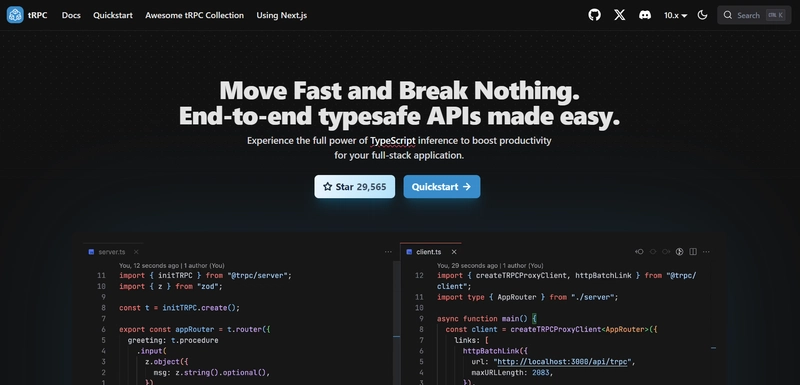Click the client.ts file type icon
This screenshot has height=385, width=800.
[409, 252]
